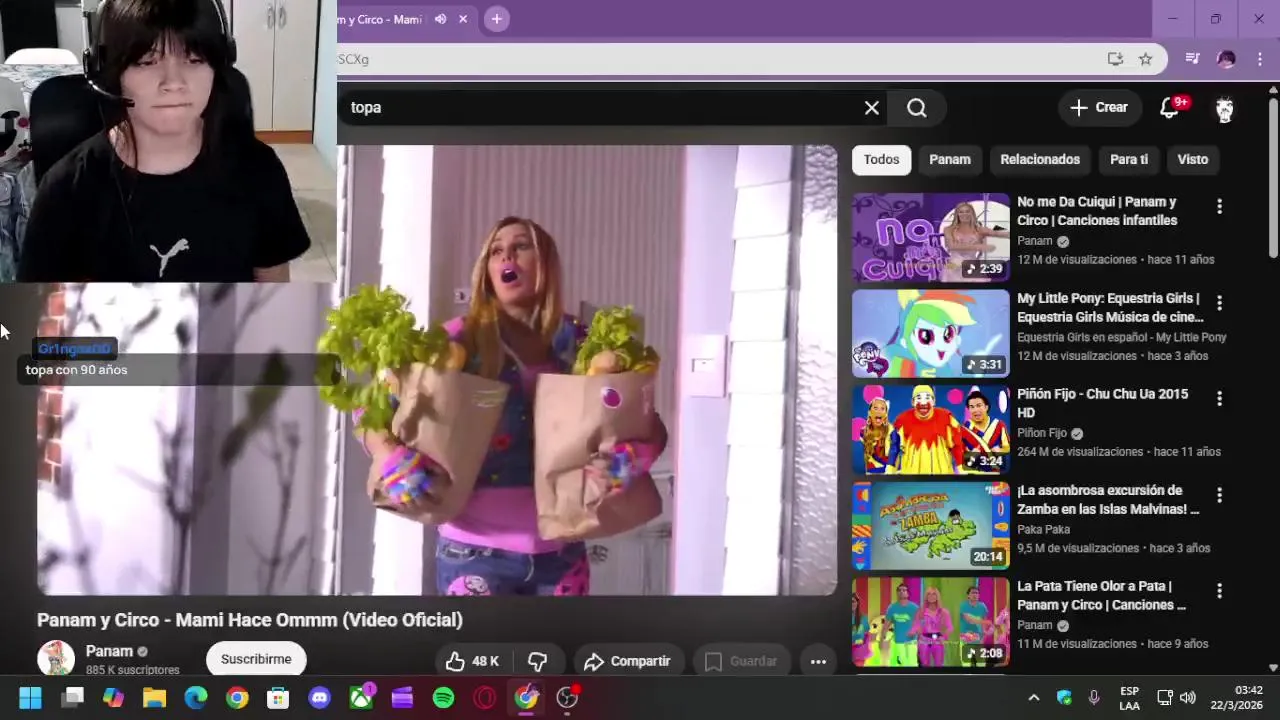Click the Suscribirme button
This screenshot has height=720, width=1280.
256,659
